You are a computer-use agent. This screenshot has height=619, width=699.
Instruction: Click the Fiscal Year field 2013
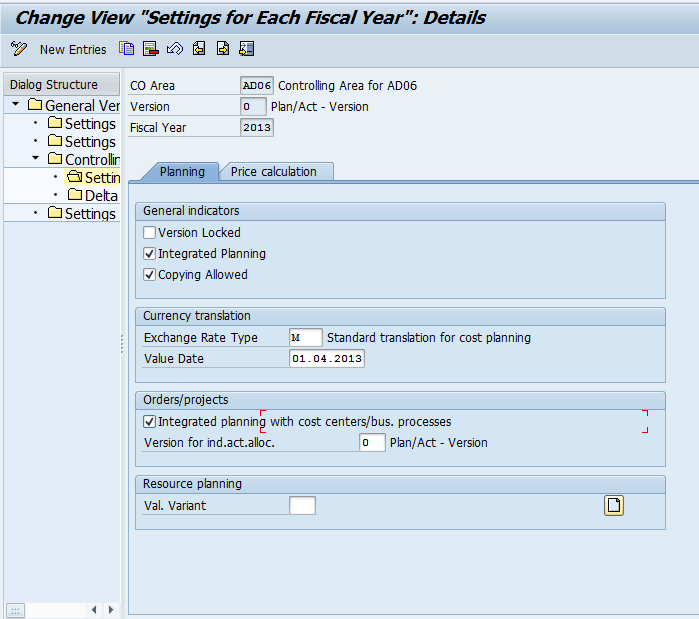coord(257,127)
